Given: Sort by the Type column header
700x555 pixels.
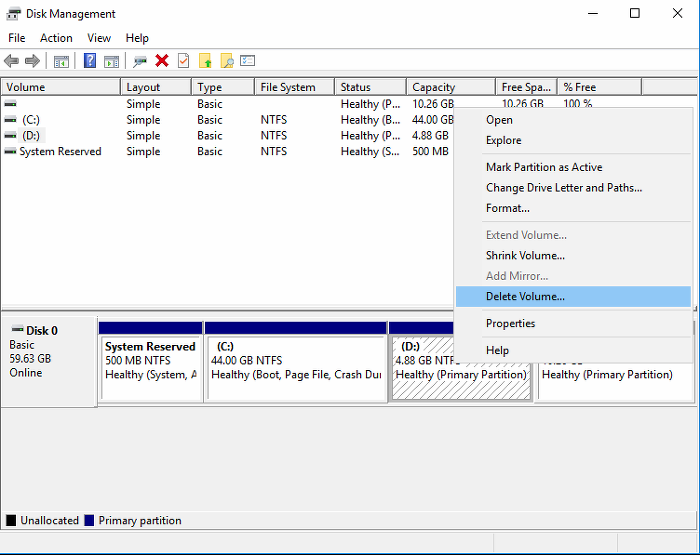Looking at the screenshot, I should click(x=223, y=87).
